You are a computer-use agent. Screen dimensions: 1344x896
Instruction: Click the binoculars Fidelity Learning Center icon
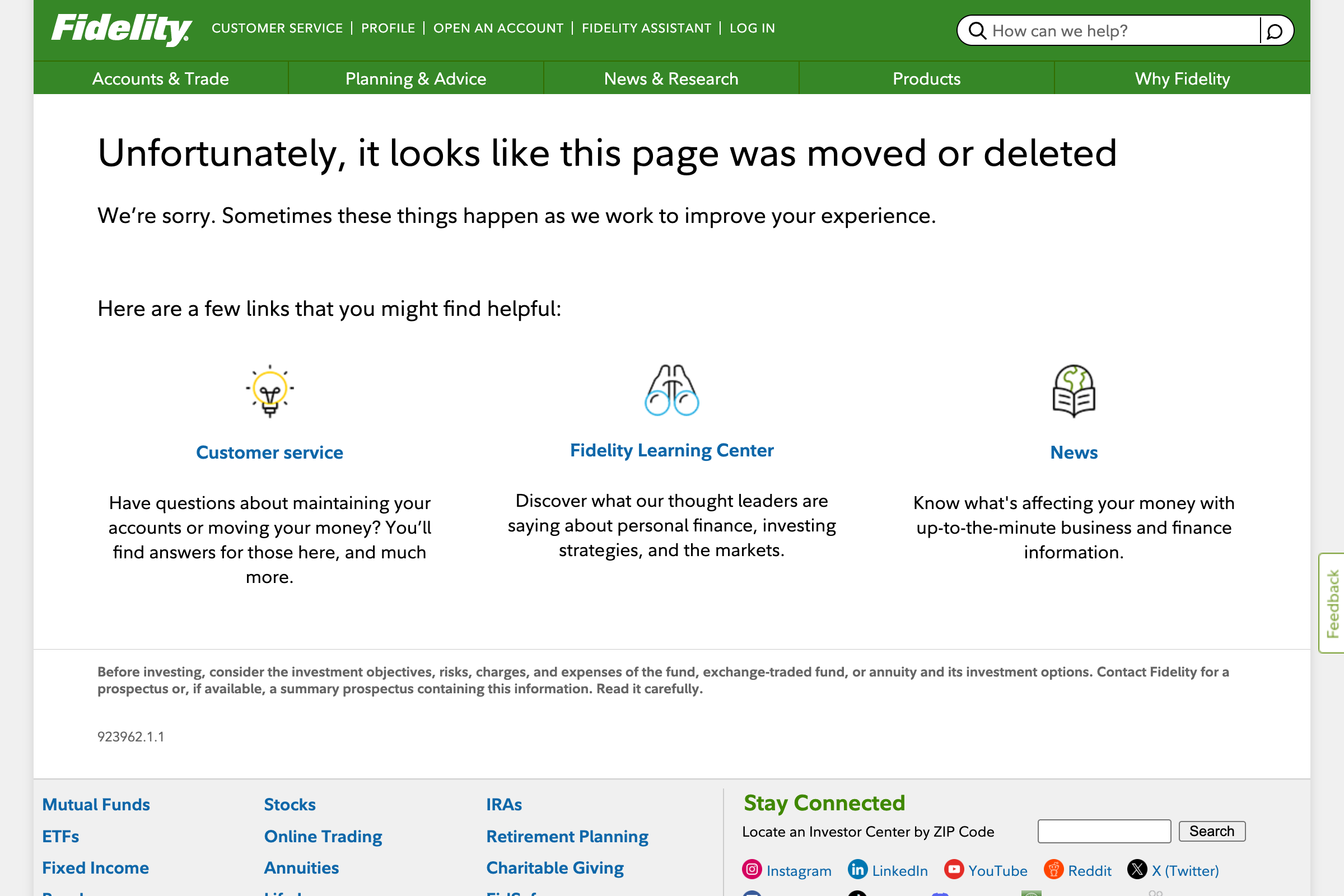[672, 391]
